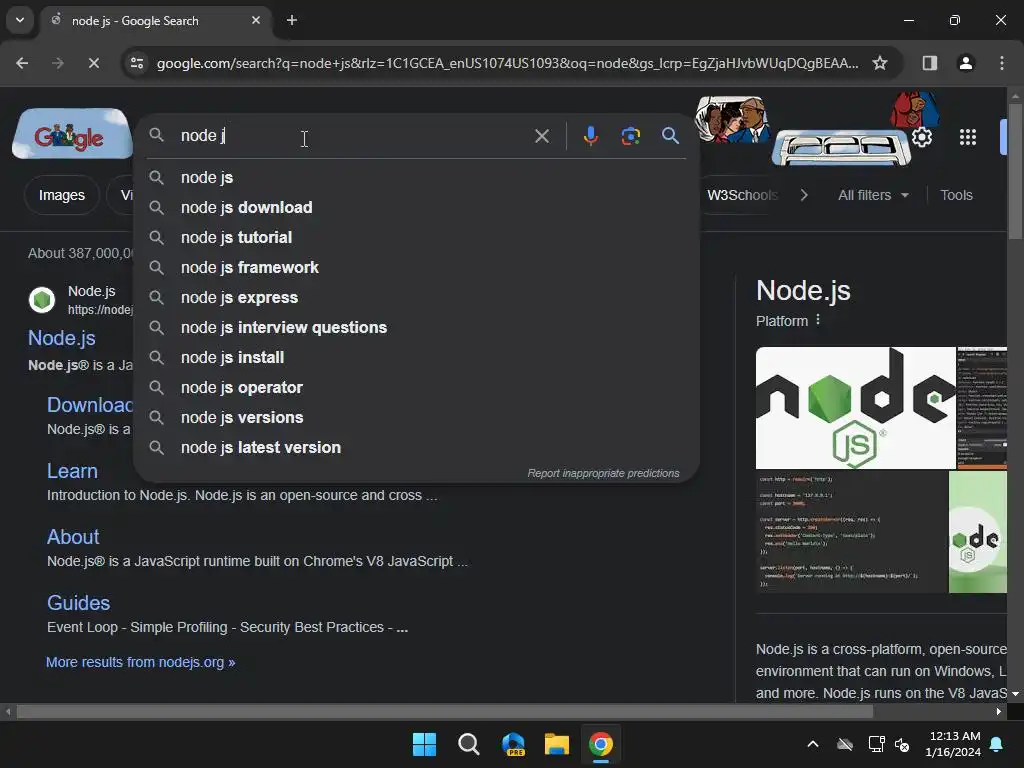Clear the search box with the X icon

tap(541, 136)
